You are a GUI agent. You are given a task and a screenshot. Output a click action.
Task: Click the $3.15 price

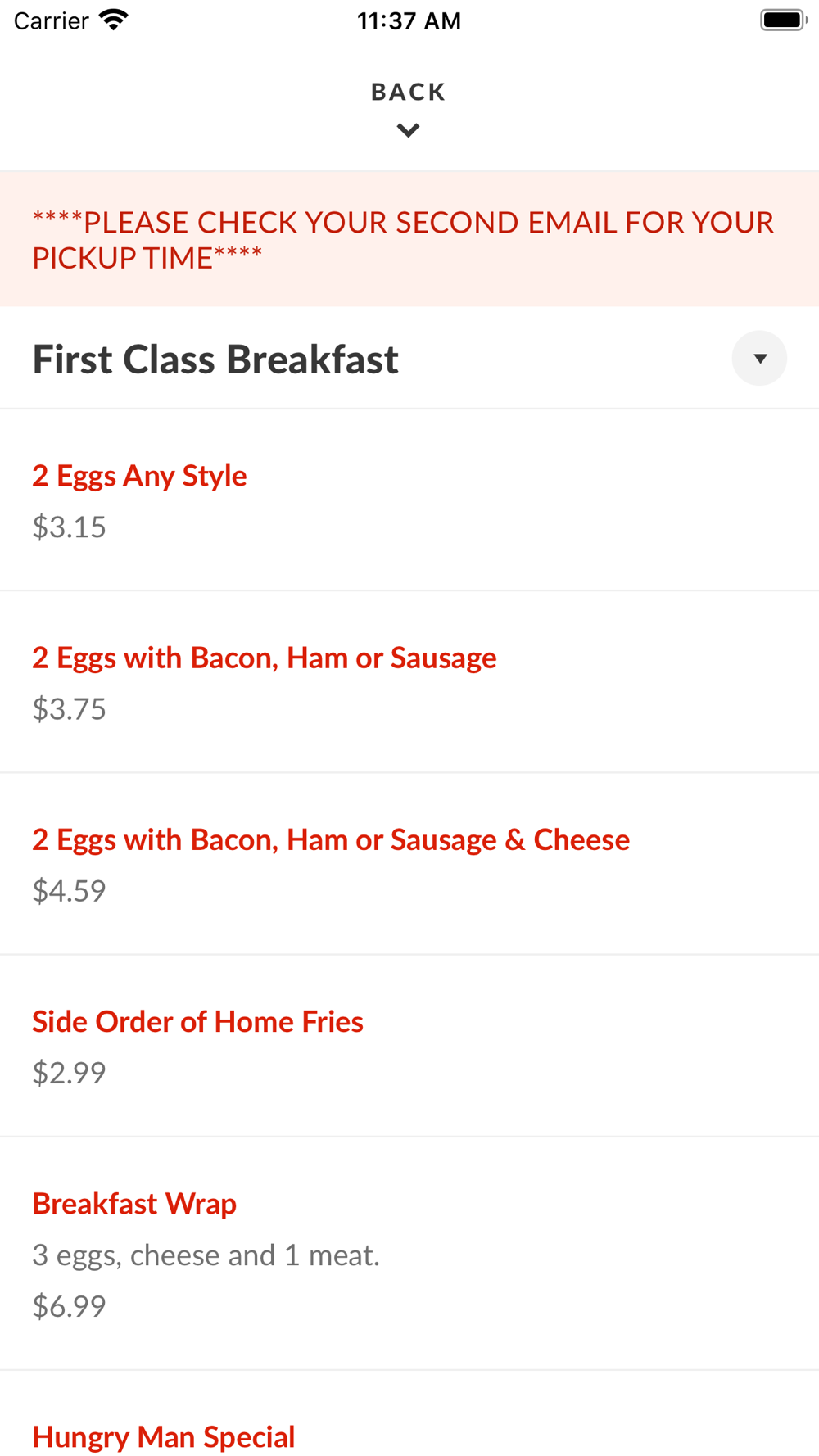click(70, 527)
